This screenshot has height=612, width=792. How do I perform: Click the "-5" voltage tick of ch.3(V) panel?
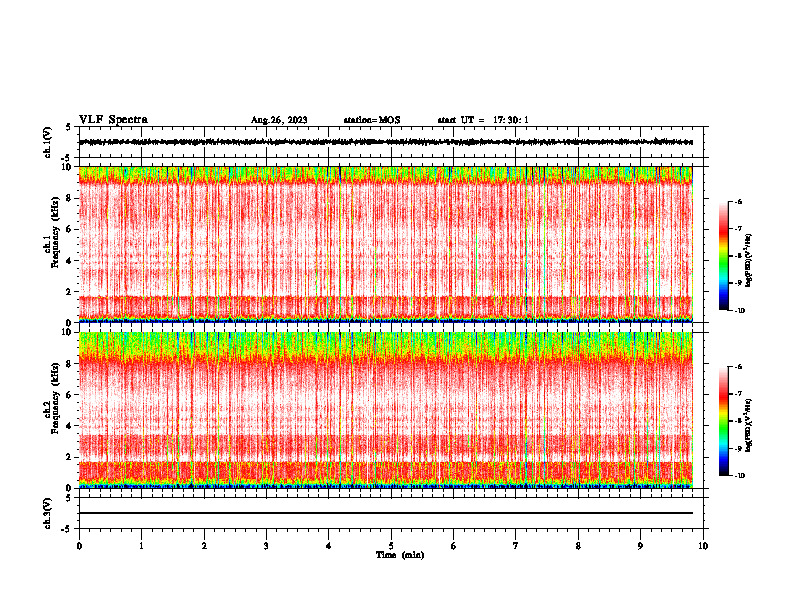(x=66, y=529)
